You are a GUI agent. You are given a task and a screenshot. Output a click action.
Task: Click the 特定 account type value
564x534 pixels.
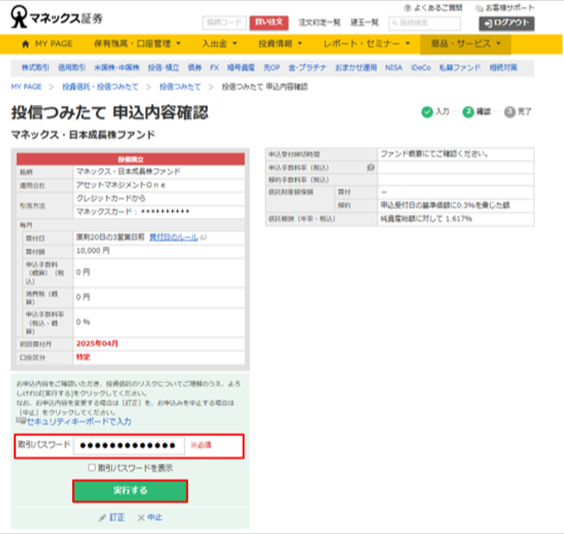[83, 357]
